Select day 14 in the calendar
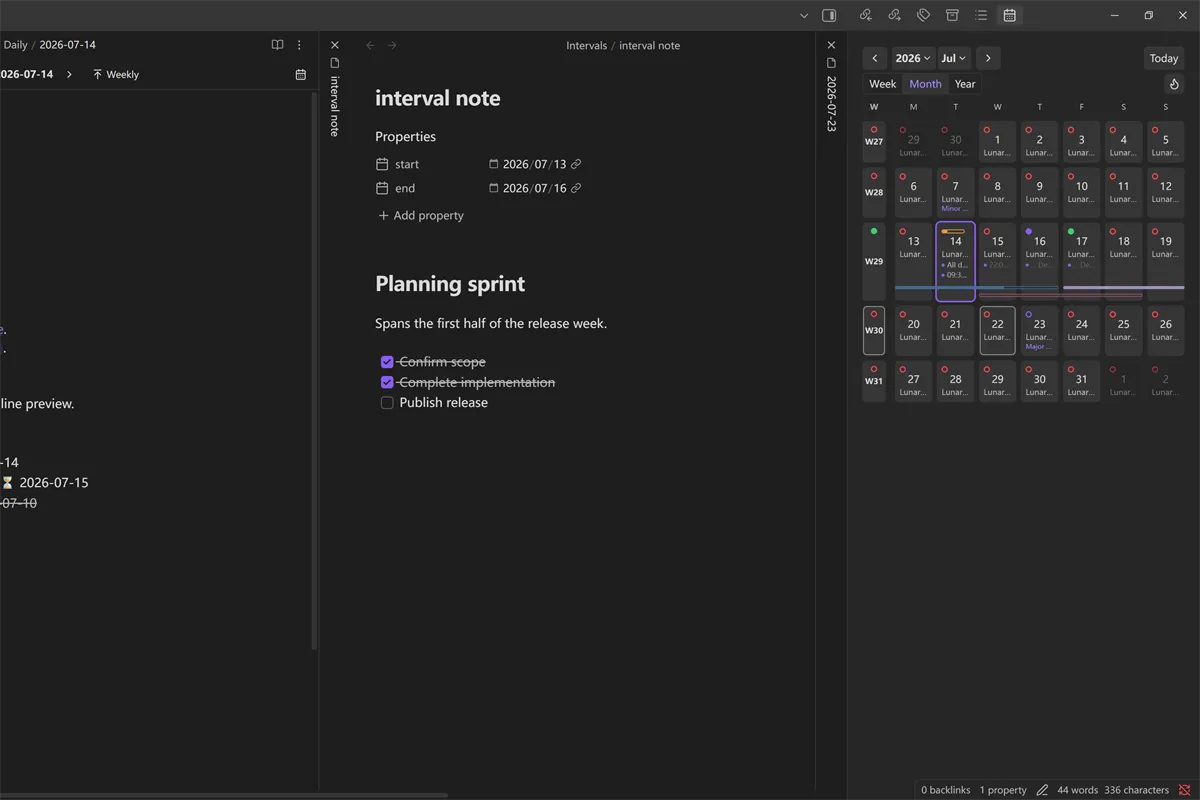1200x800 pixels. click(955, 261)
